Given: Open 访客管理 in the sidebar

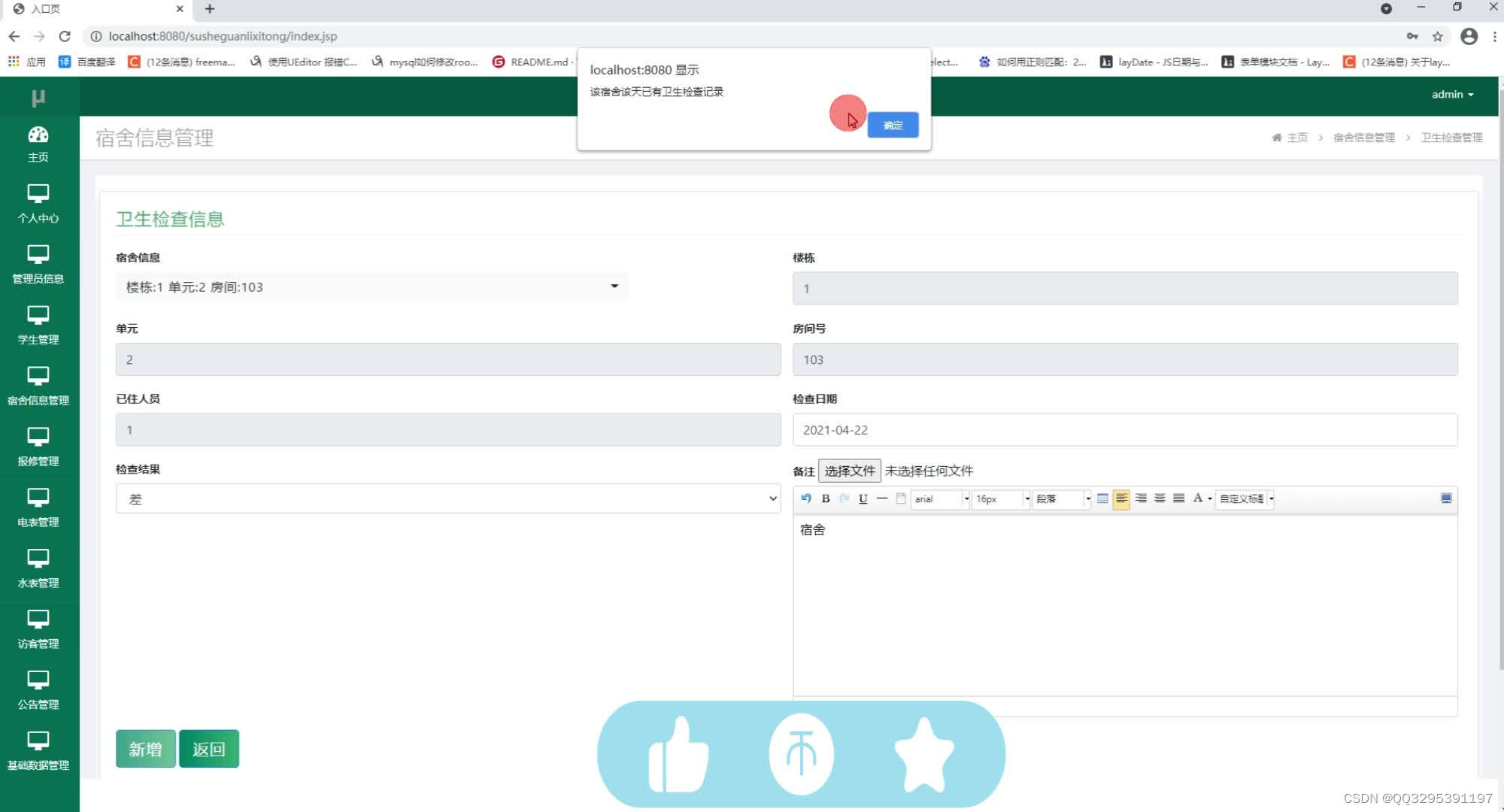Looking at the screenshot, I should (x=38, y=630).
